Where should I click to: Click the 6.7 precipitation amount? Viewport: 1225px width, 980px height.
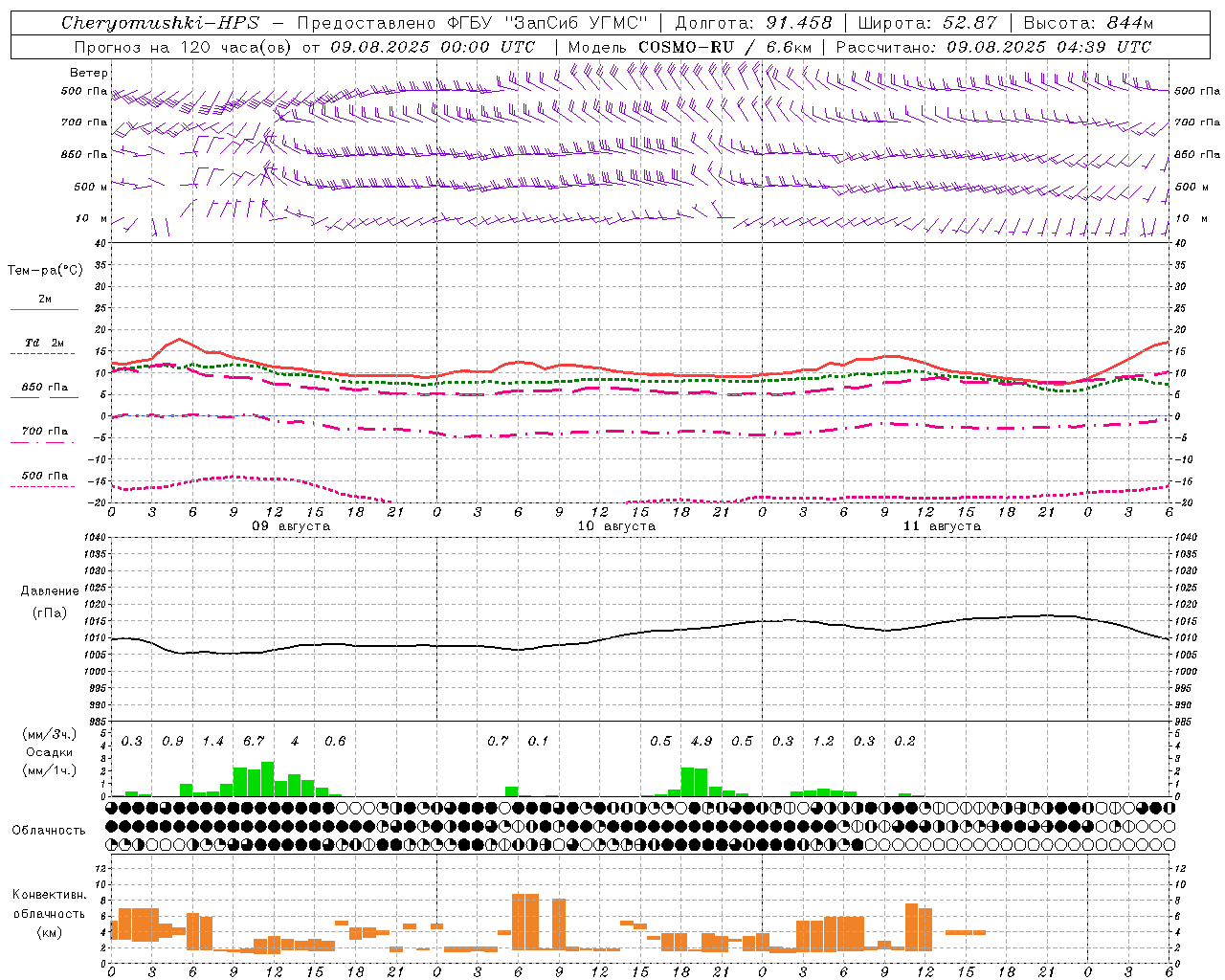pos(254,742)
